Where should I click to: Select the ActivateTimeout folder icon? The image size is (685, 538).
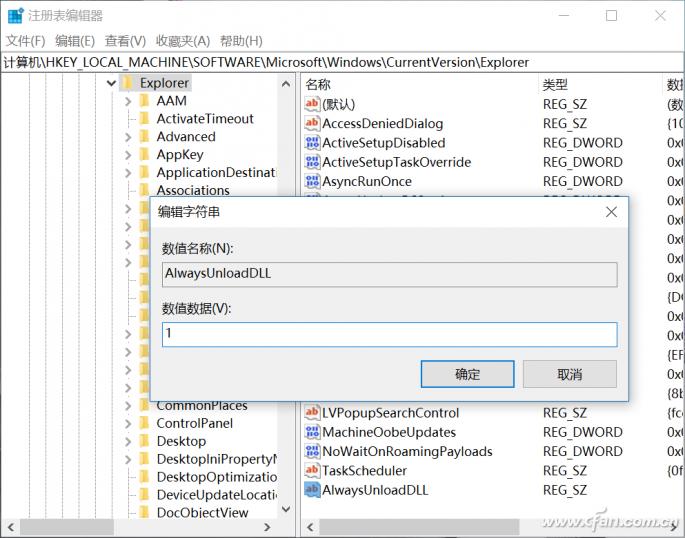[144, 119]
